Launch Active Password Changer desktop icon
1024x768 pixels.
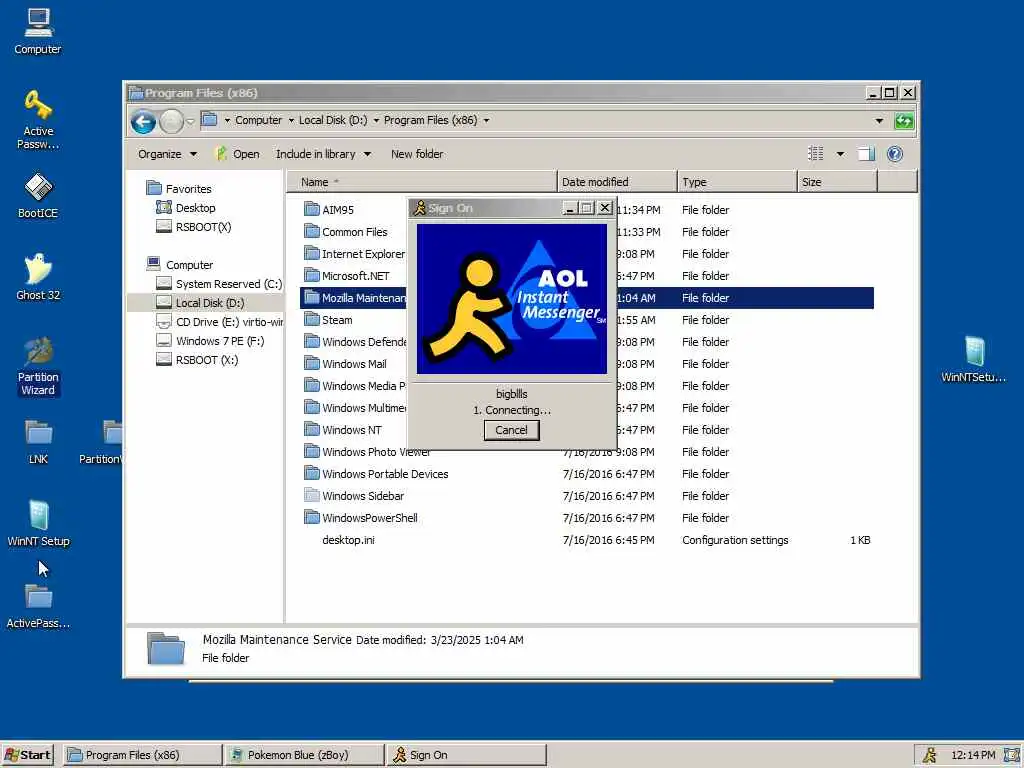(x=38, y=120)
